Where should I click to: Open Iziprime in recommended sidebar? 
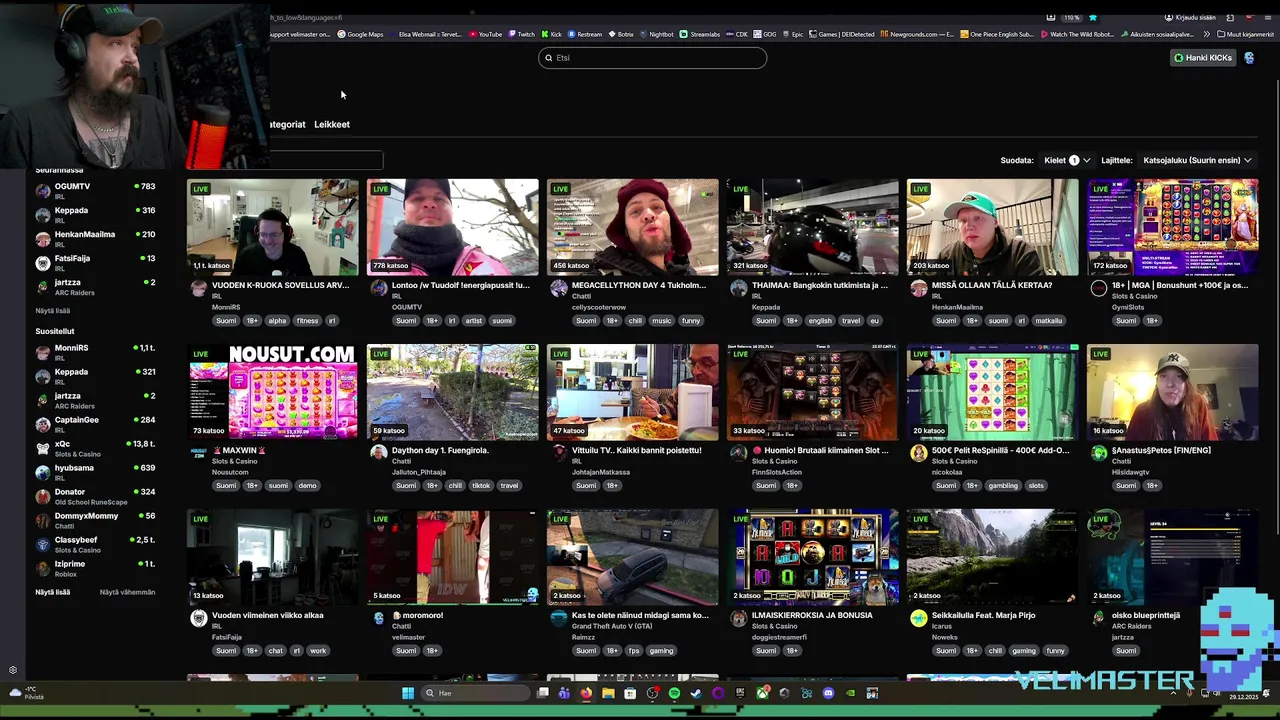click(x=96, y=568)
